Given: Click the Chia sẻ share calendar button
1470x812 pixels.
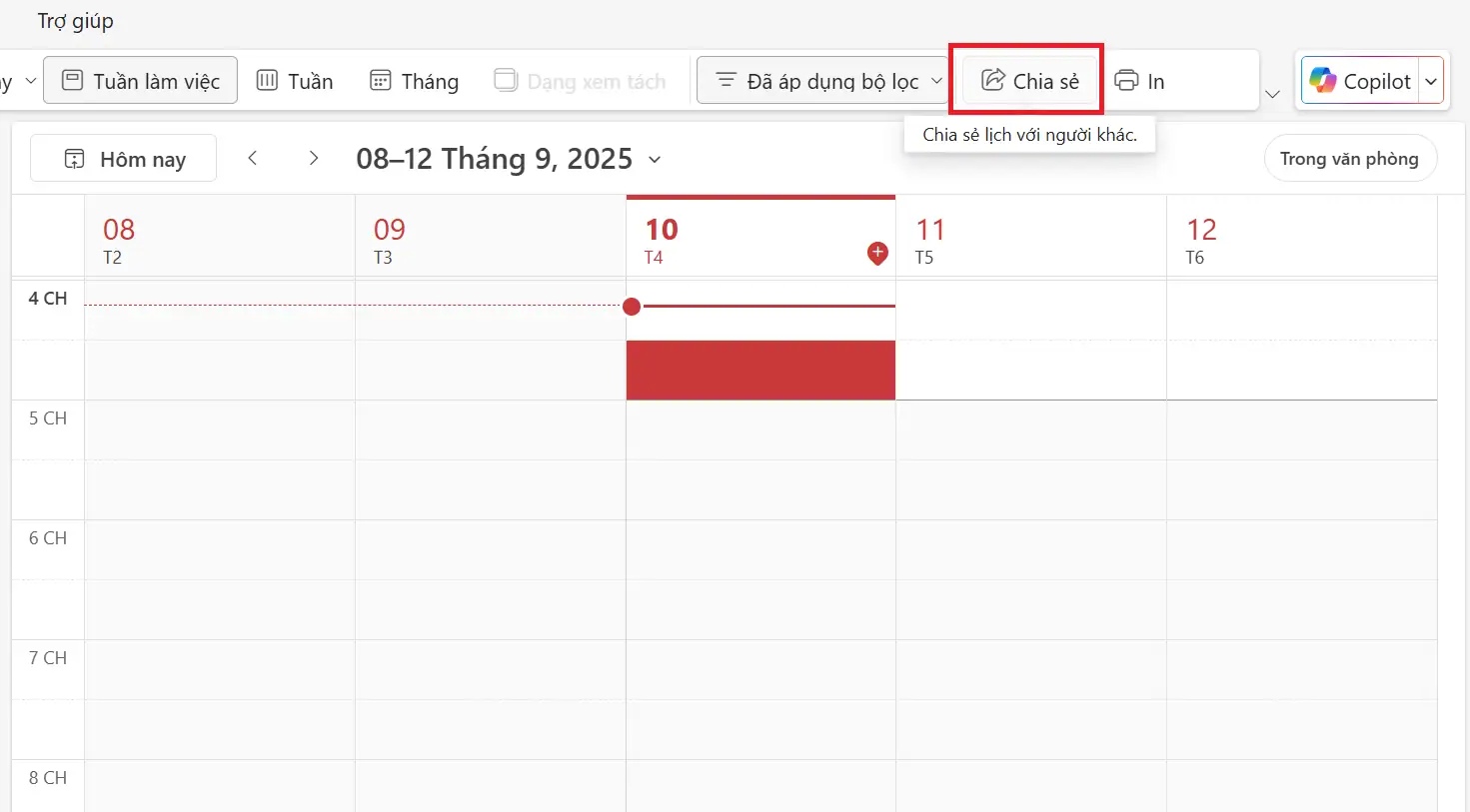Looking at the screenshot, I should click(1029, 81).
